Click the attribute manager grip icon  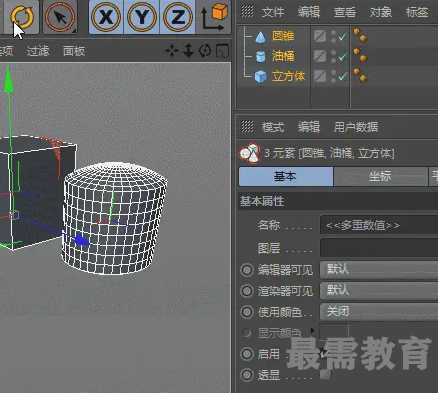tap(247, 126)
